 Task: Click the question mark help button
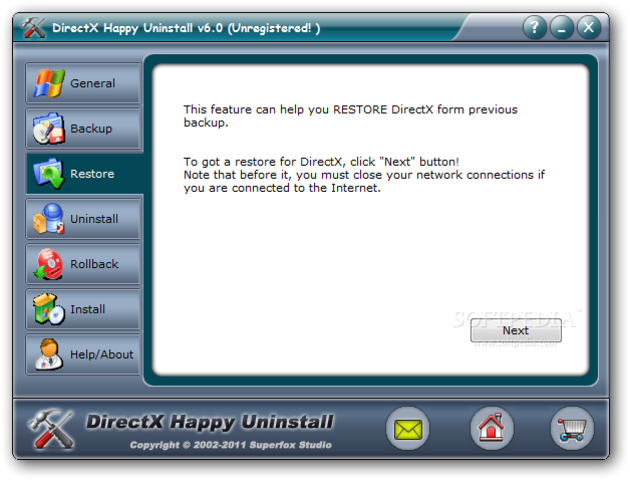pyautogui.click(x=534, y=27)
